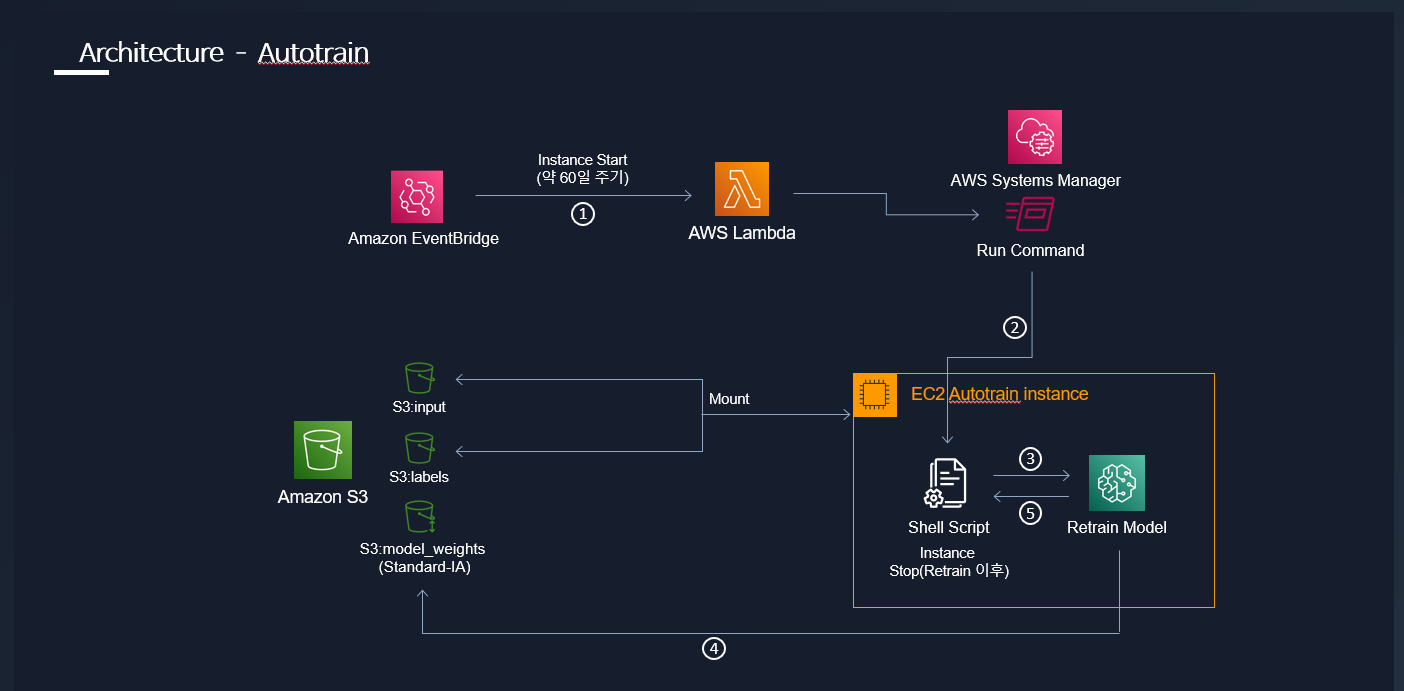
Task: Select the S3:model_weights bucket icon
Action: point(419,517)
